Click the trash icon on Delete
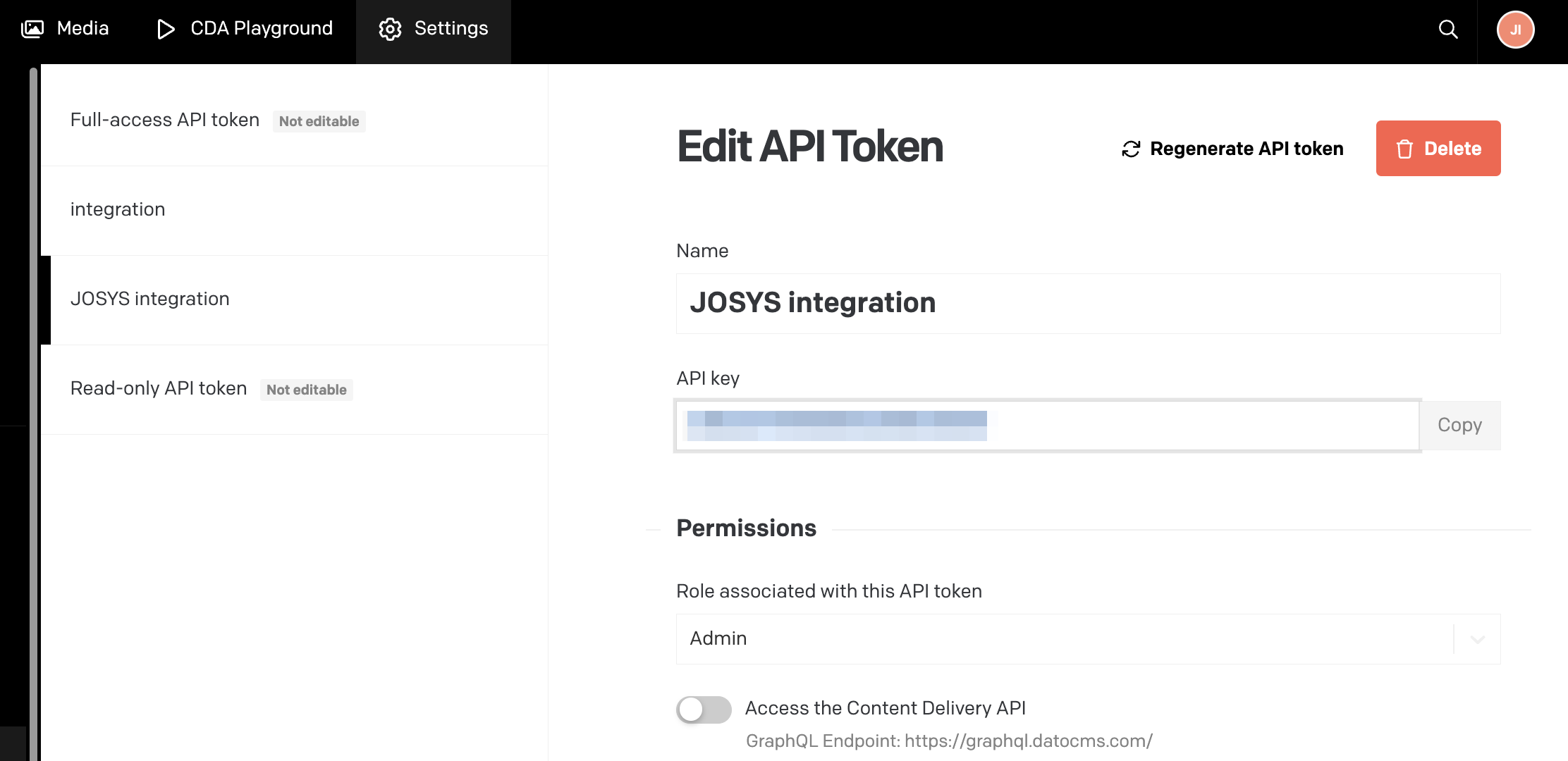The height and width of the screenshot is (761, 1568). [1404, 149]
